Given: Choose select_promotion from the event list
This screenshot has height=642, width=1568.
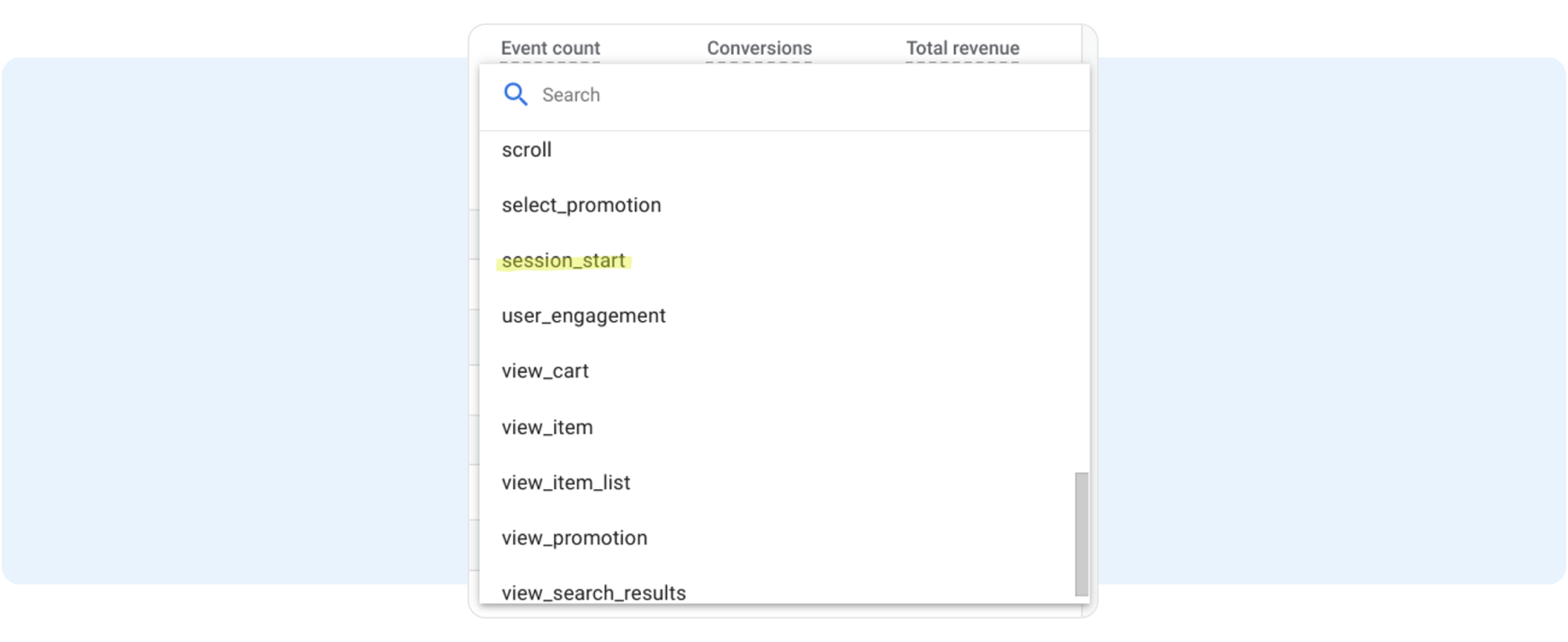Looking at the screenshot, I should point(581,205).
